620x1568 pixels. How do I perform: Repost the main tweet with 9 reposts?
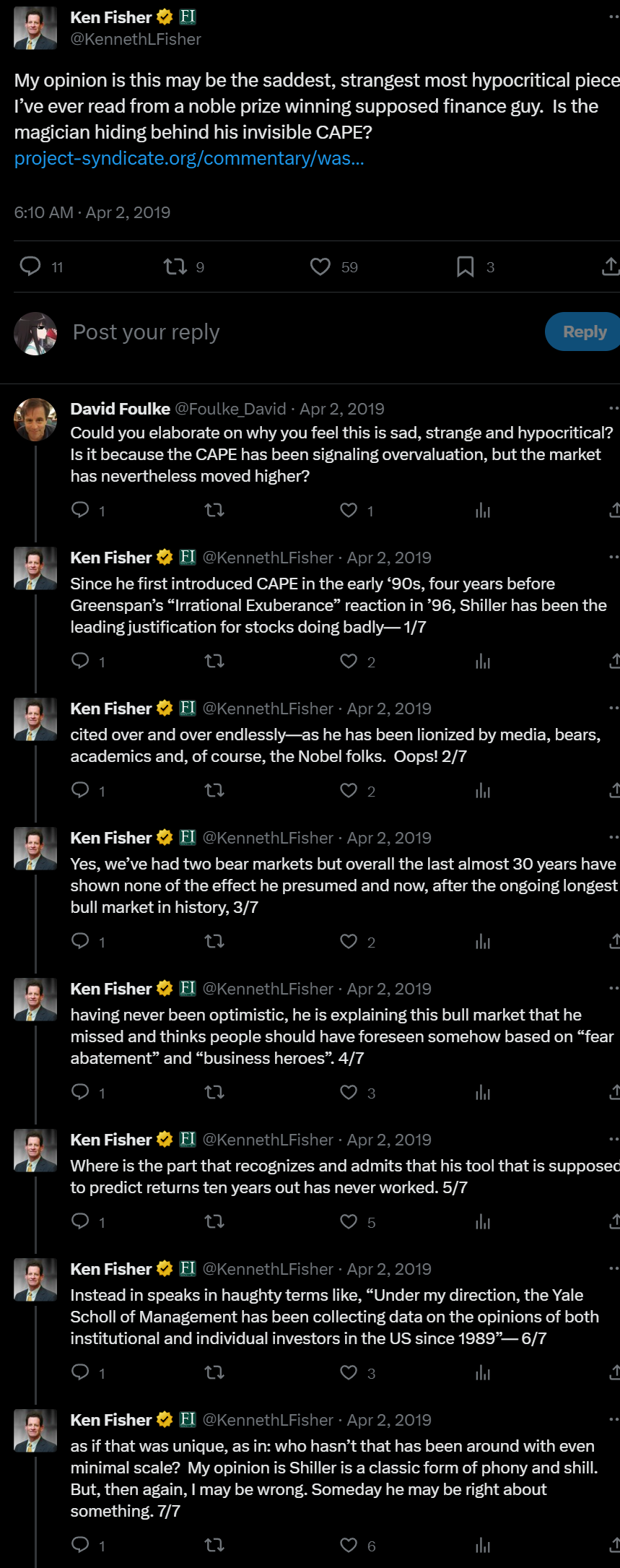click(x=175, y=267)
